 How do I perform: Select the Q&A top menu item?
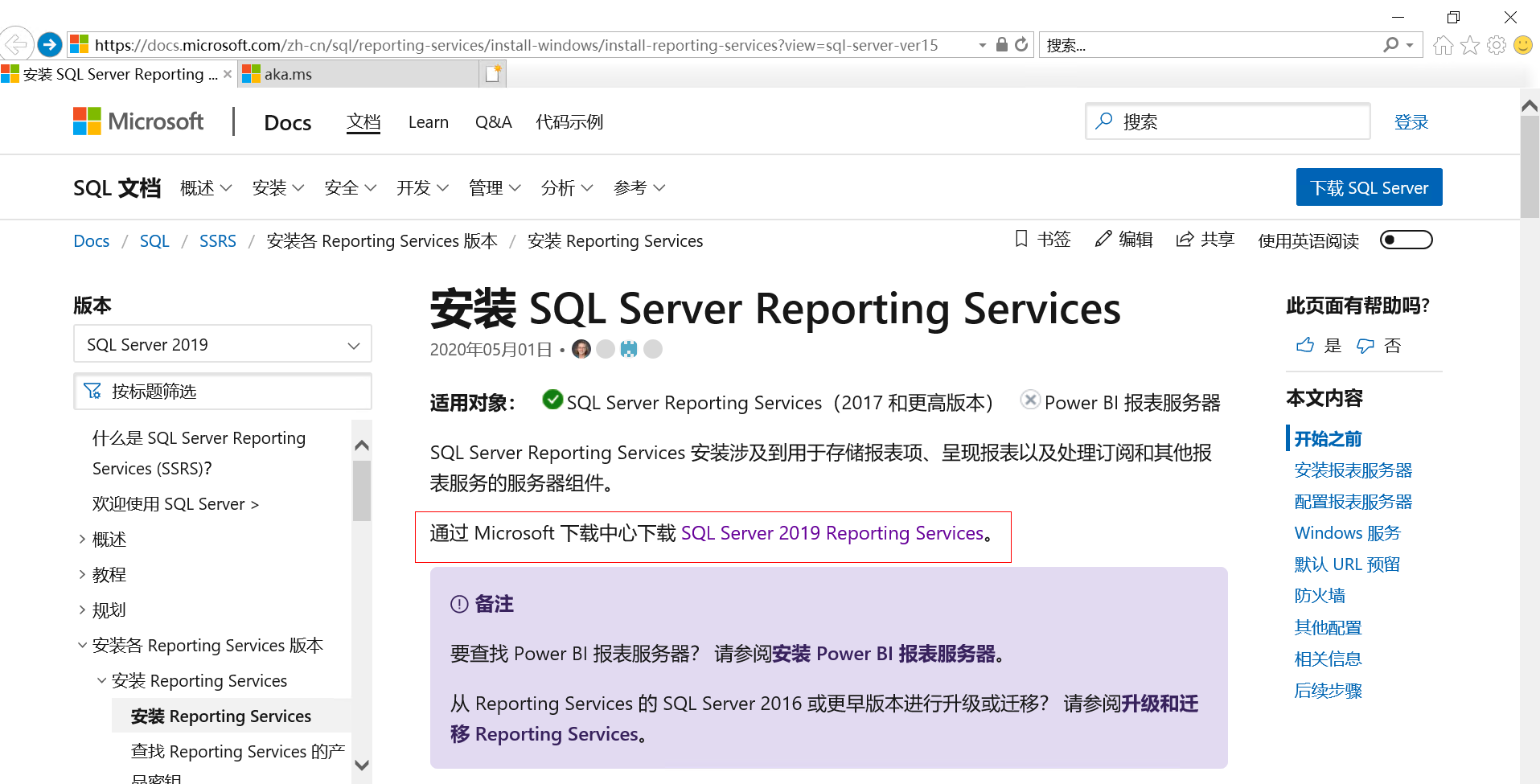point(494,122)
